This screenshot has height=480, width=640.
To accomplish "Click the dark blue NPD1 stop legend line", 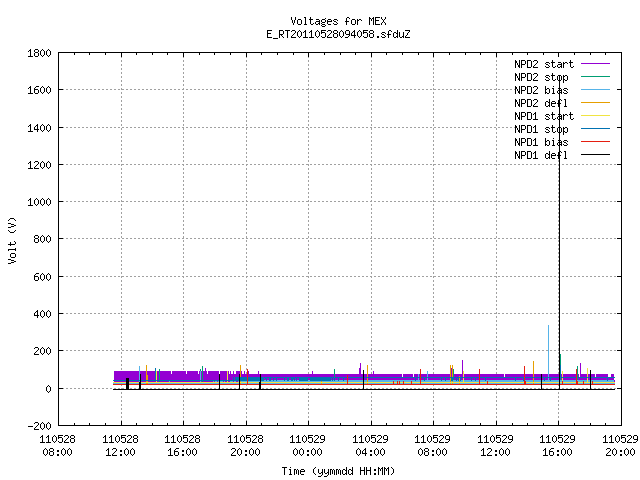I will tap(596, 129).
